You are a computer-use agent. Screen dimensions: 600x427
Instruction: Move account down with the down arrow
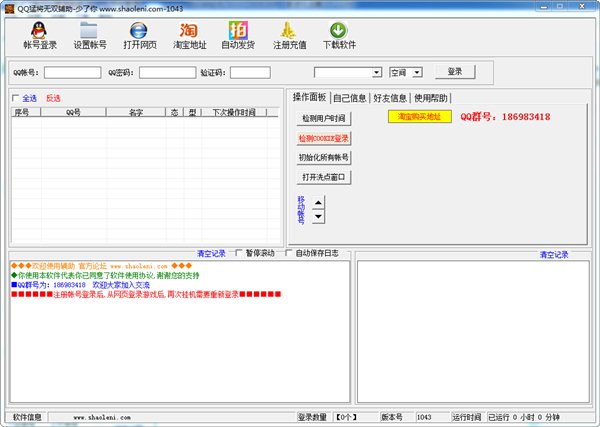tap(318, 216)
